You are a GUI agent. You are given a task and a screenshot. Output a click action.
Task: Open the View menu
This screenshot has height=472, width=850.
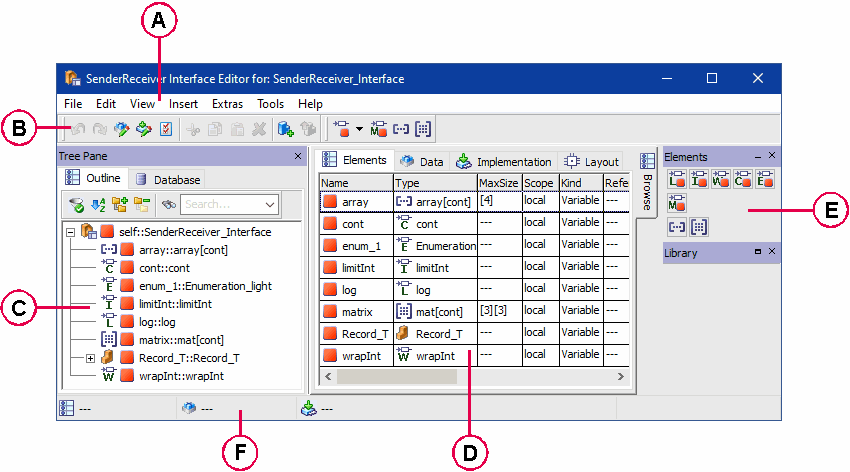click(x=142, y=104)
